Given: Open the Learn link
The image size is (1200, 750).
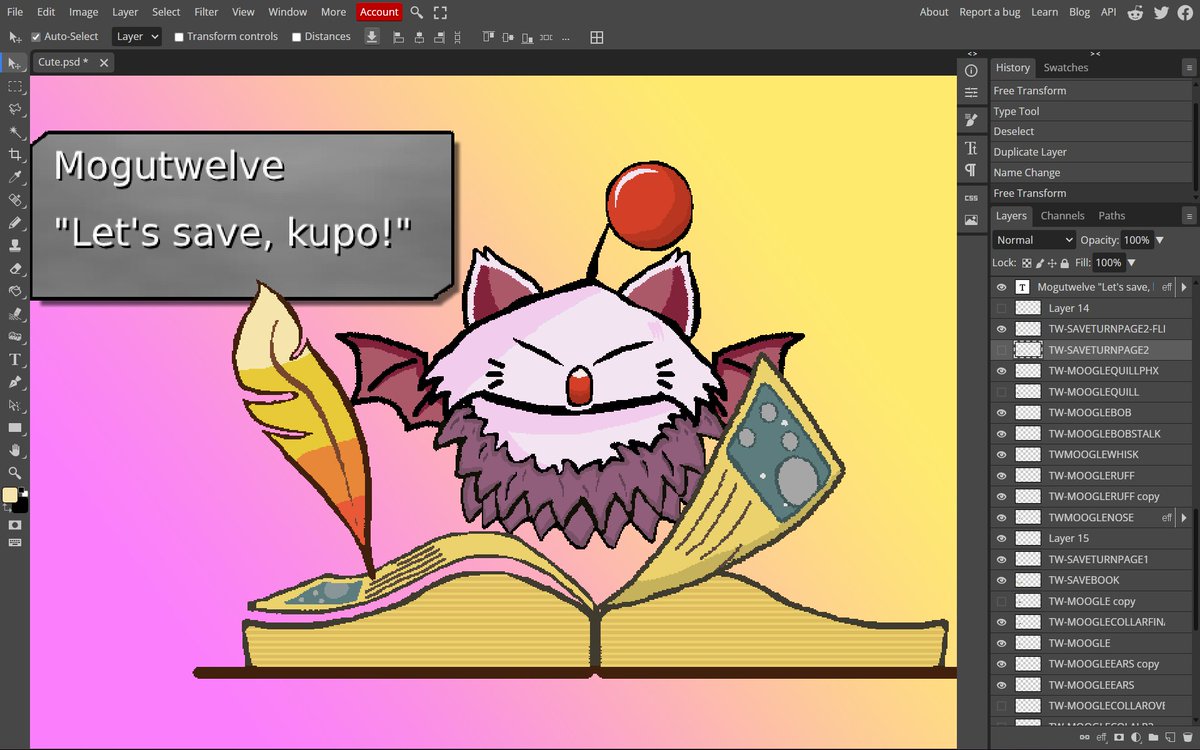Looking at the screenshot, I should (1044, 12).
